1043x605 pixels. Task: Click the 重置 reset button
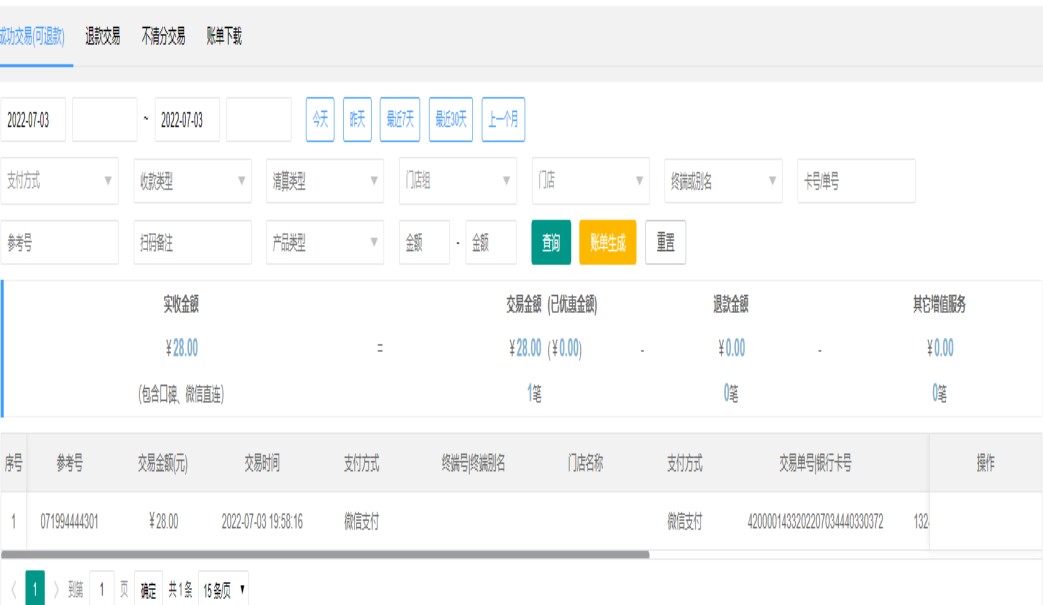665,243
